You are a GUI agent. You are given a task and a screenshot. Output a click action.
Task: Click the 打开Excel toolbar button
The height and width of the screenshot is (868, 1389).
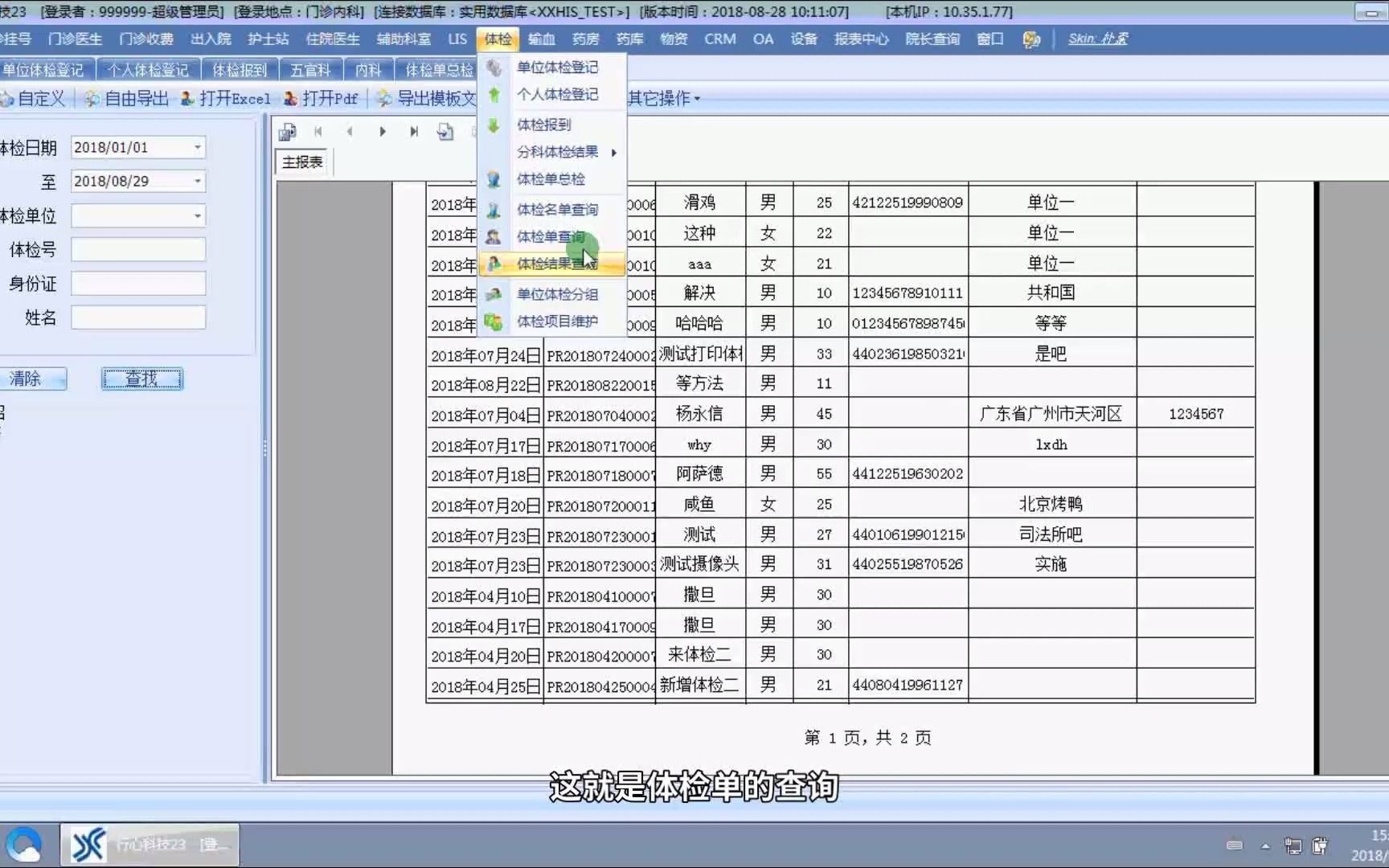(226, 98)
